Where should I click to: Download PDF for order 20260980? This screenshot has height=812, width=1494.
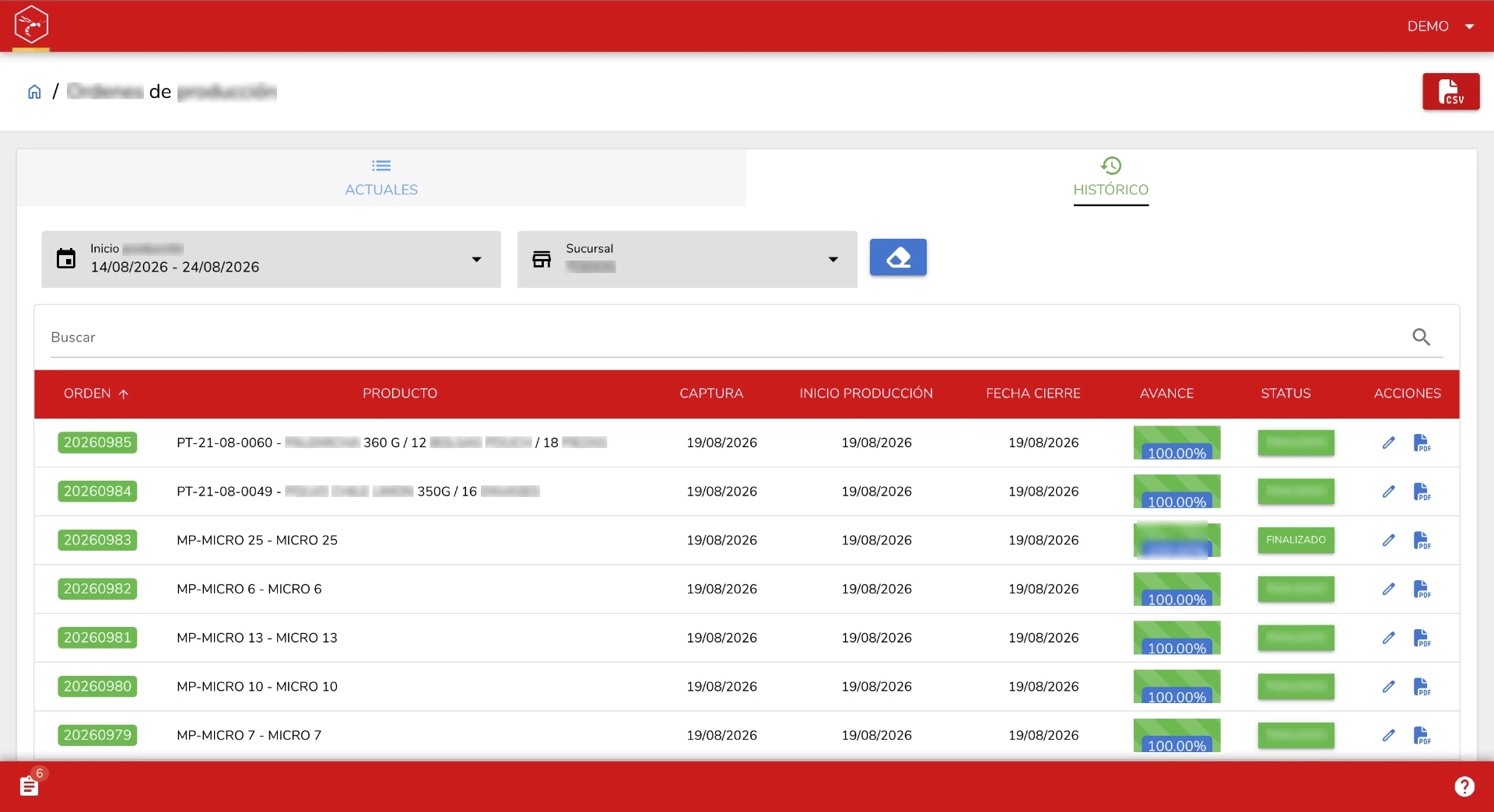[x=1422, y=687]
